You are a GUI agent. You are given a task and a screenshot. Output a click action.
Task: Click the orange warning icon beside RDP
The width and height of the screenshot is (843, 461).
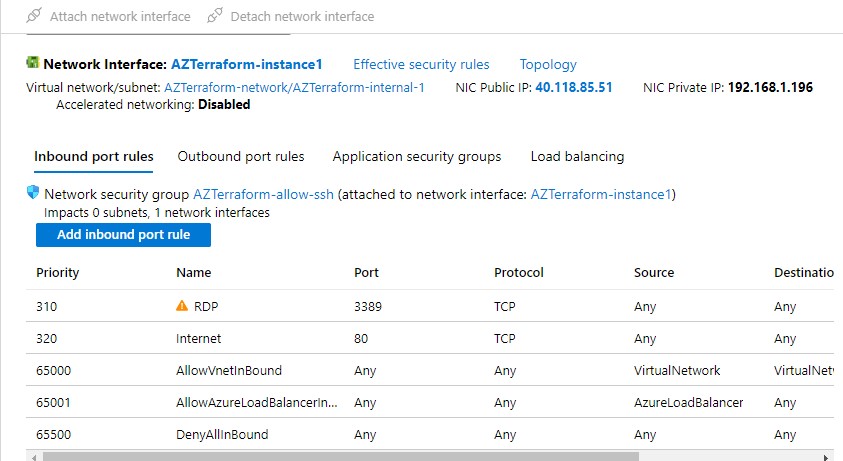[x=182, y=306]
